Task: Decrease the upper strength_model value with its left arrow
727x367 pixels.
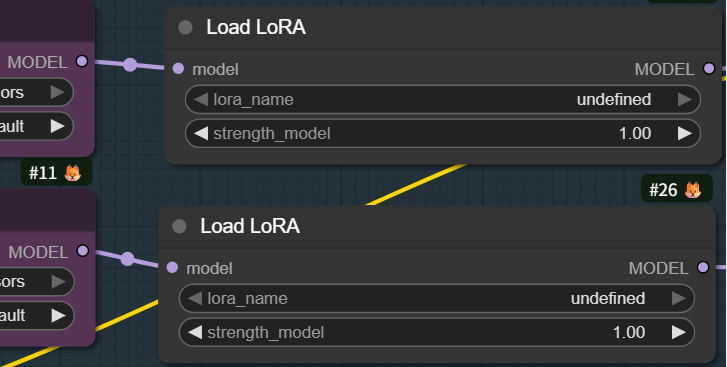Action: click(201, 133)
